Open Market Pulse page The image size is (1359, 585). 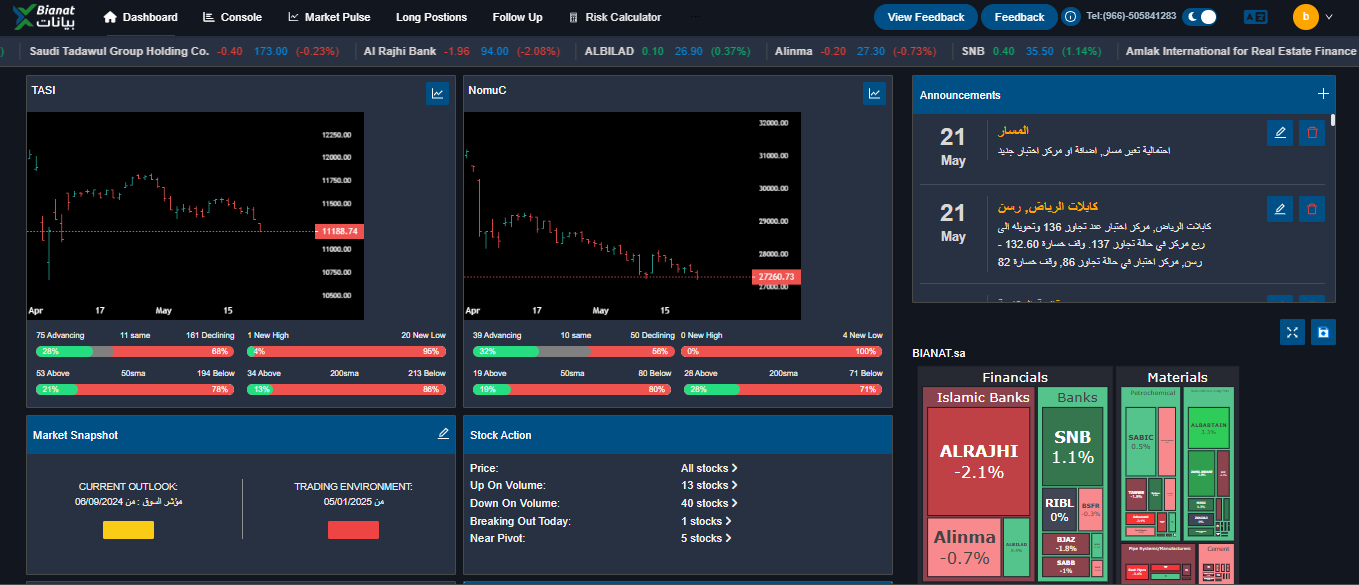329,17
